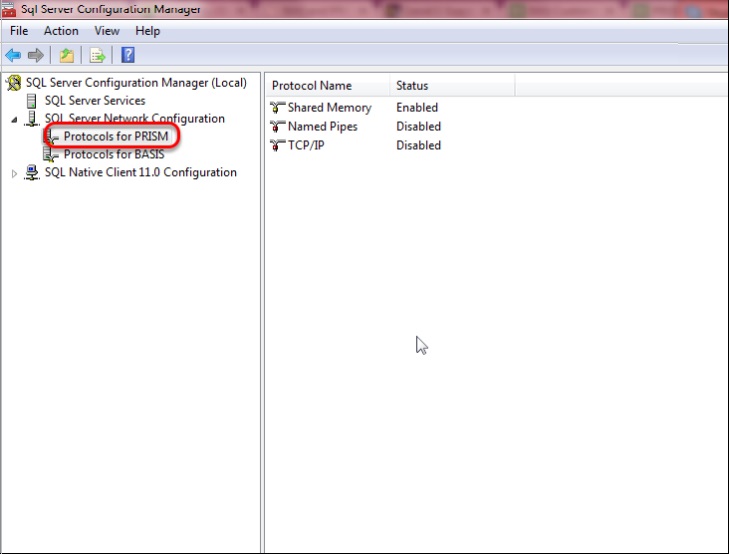Click the Back arrow toolbar icon
The image size is (729, 554).
[x=13, y=56]
